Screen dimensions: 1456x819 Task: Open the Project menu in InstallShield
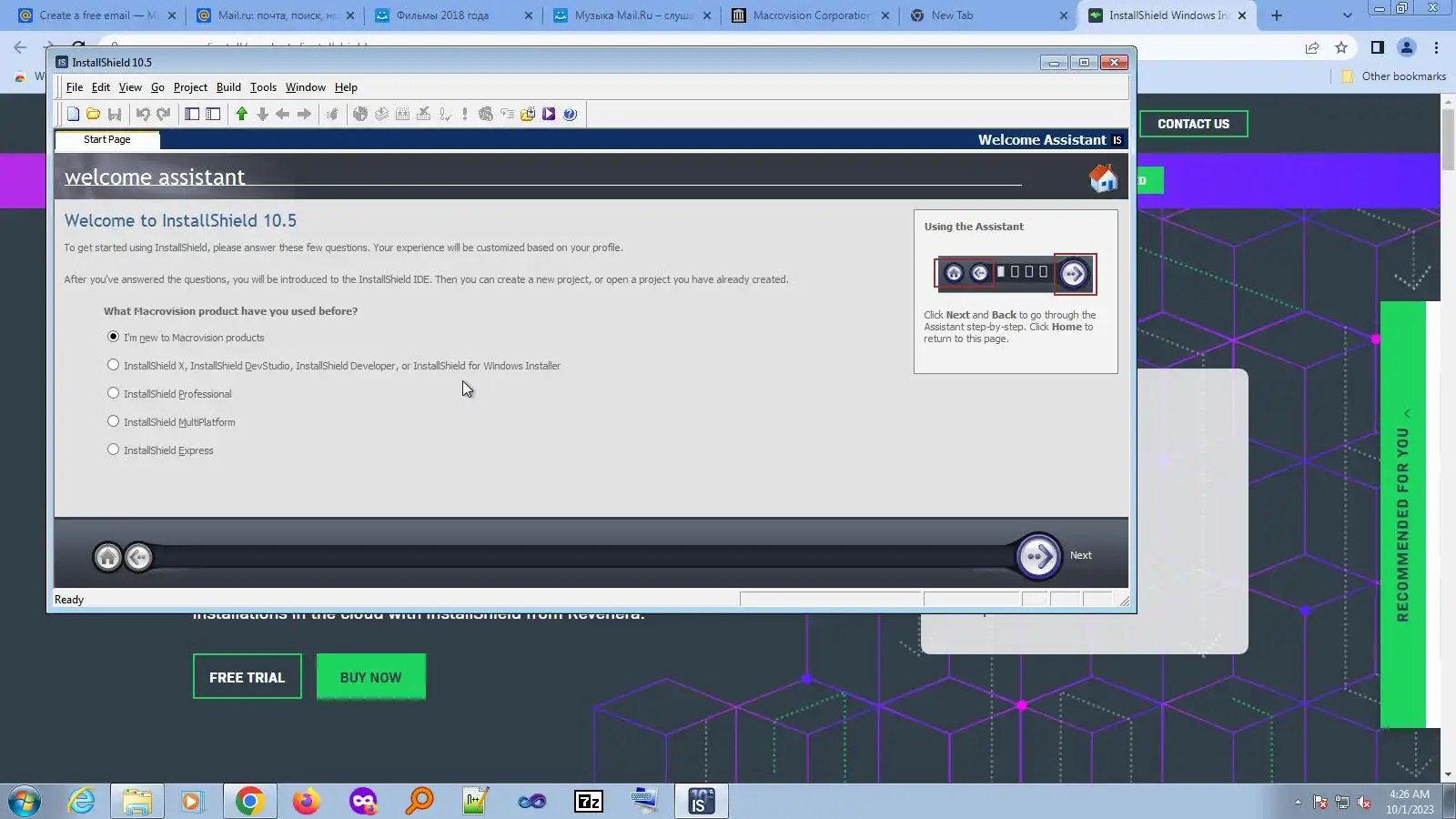[190, 87]
